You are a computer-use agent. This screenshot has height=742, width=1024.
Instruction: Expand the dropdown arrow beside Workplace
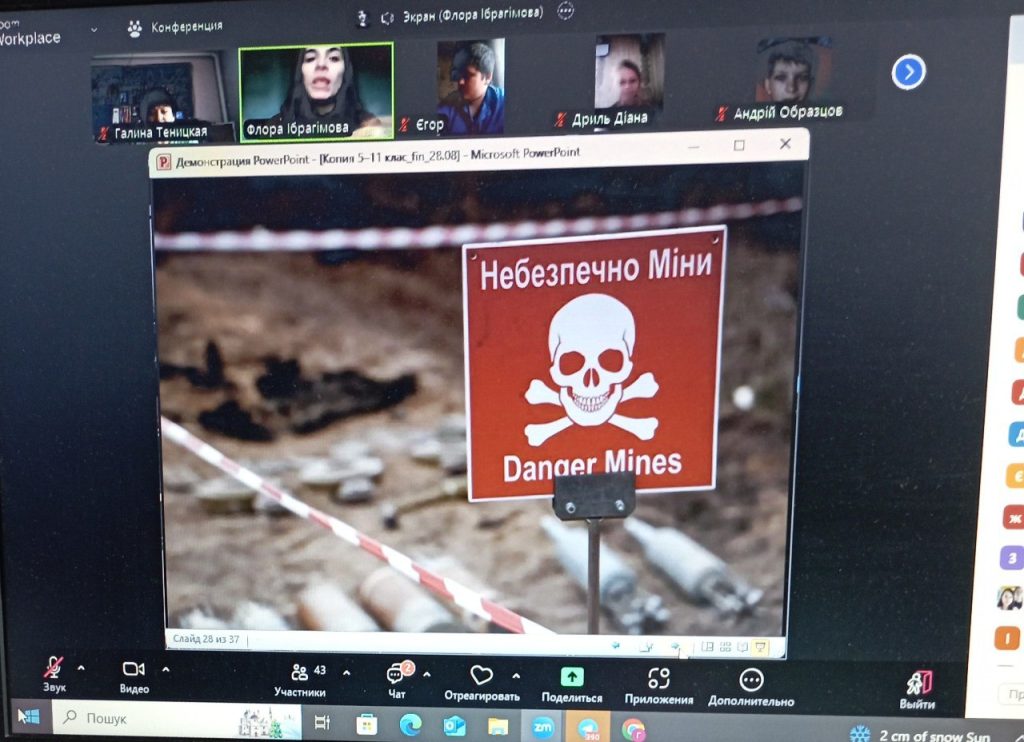point(94,30)
